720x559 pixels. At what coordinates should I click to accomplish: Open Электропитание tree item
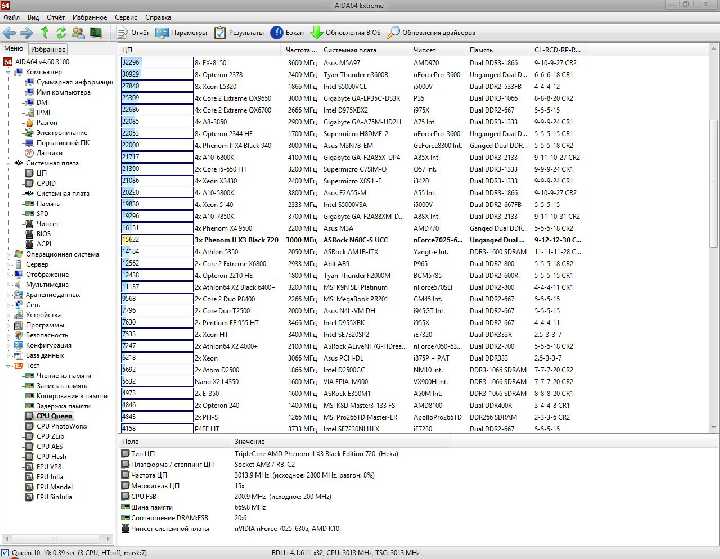point(56,133)
